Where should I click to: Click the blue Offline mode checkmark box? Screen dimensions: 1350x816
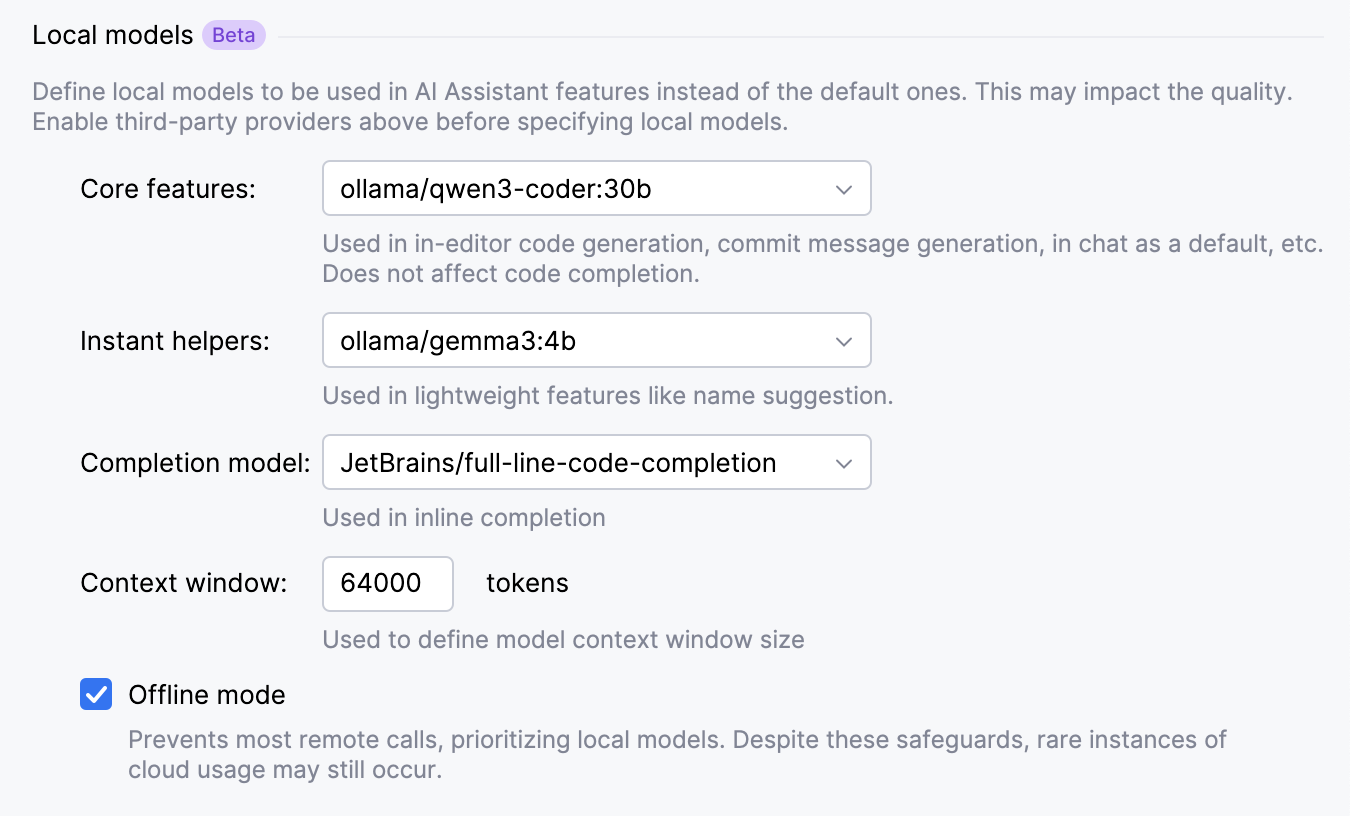[x=96, y=695]
